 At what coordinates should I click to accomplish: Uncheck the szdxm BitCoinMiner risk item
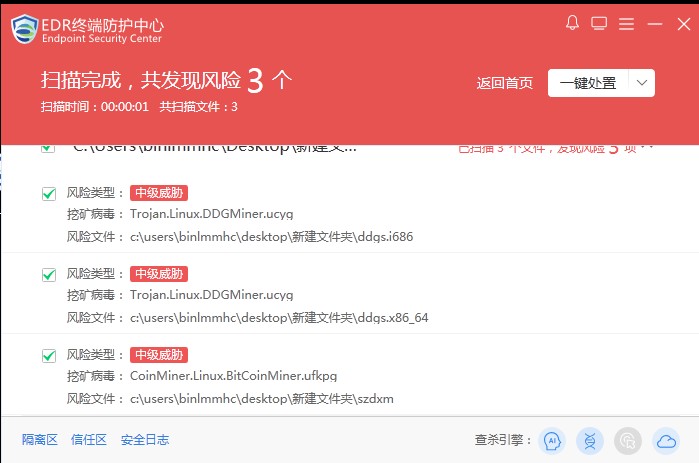(49, 356)
